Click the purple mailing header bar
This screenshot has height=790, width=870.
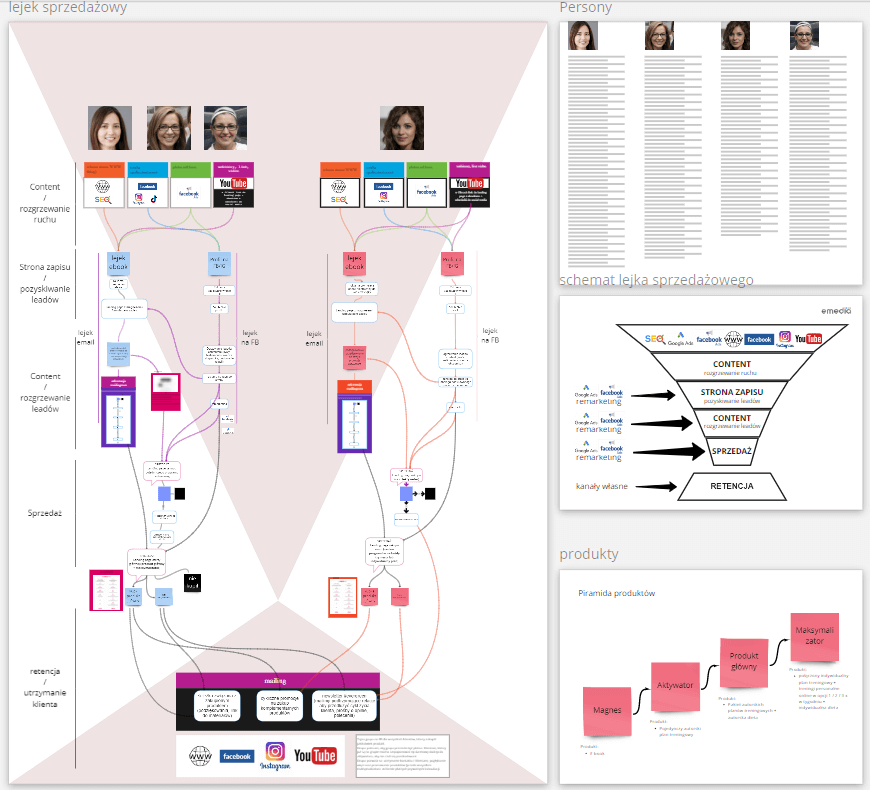coord(278,680)
